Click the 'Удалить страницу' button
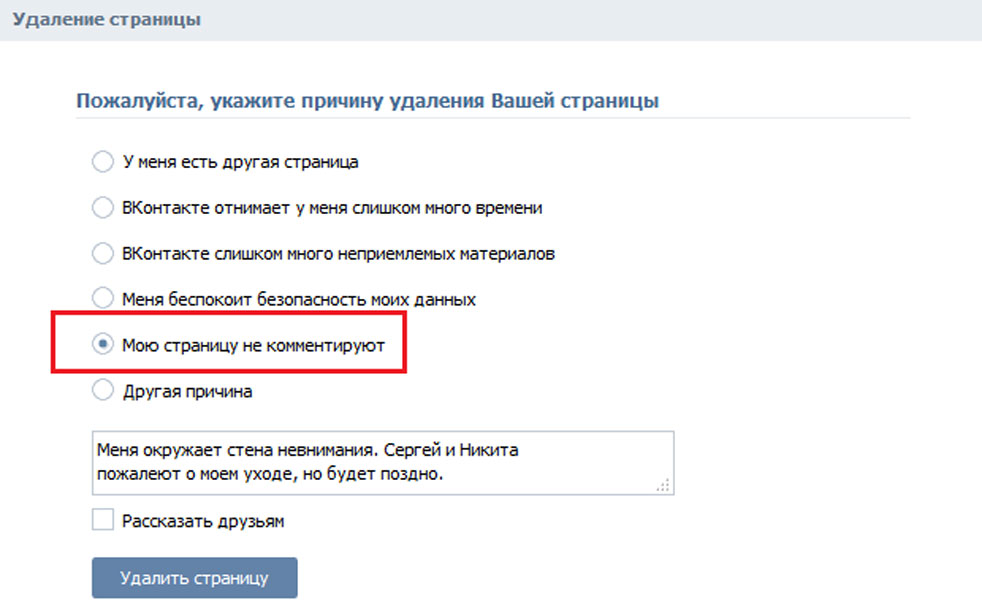The width and height of the screenshot is (982, 600). point(195,577)
